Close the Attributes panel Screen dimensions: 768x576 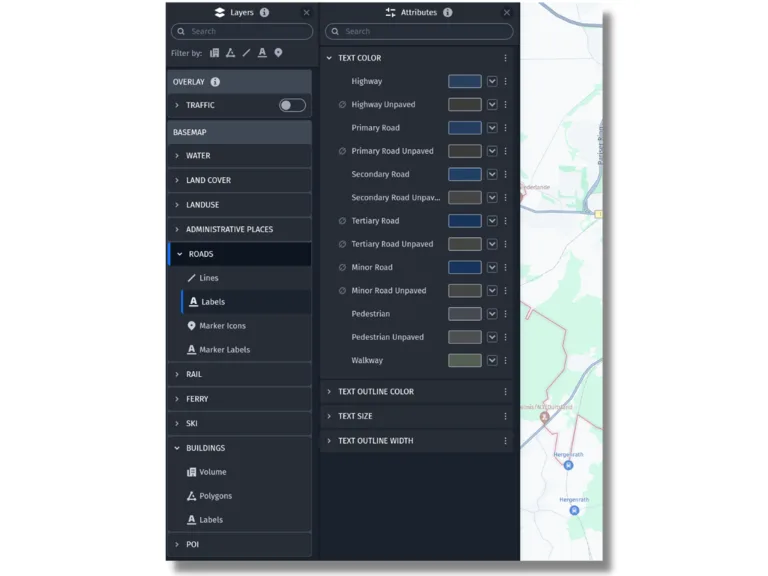click(x=507, y=12)
